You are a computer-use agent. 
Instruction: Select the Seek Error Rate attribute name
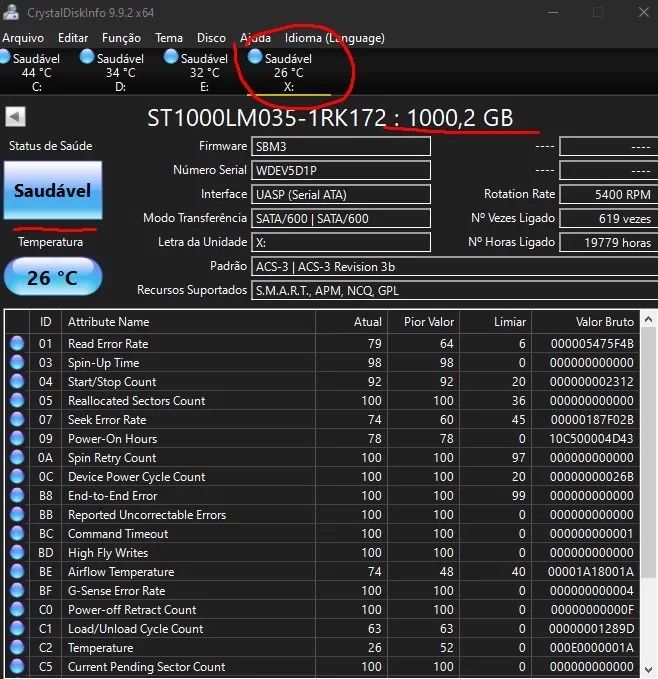[107, 420]
